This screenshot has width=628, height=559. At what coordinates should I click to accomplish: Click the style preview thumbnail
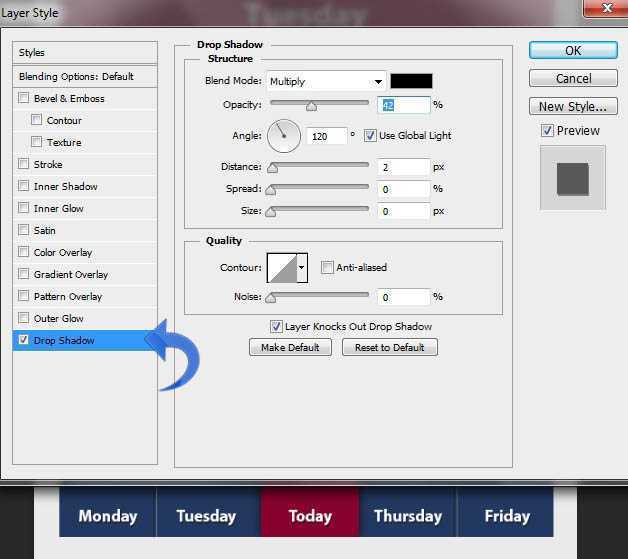[573, 178]
